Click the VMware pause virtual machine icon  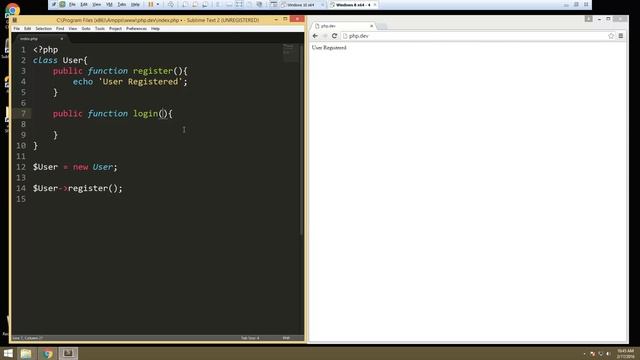click(x=151, y=4)
